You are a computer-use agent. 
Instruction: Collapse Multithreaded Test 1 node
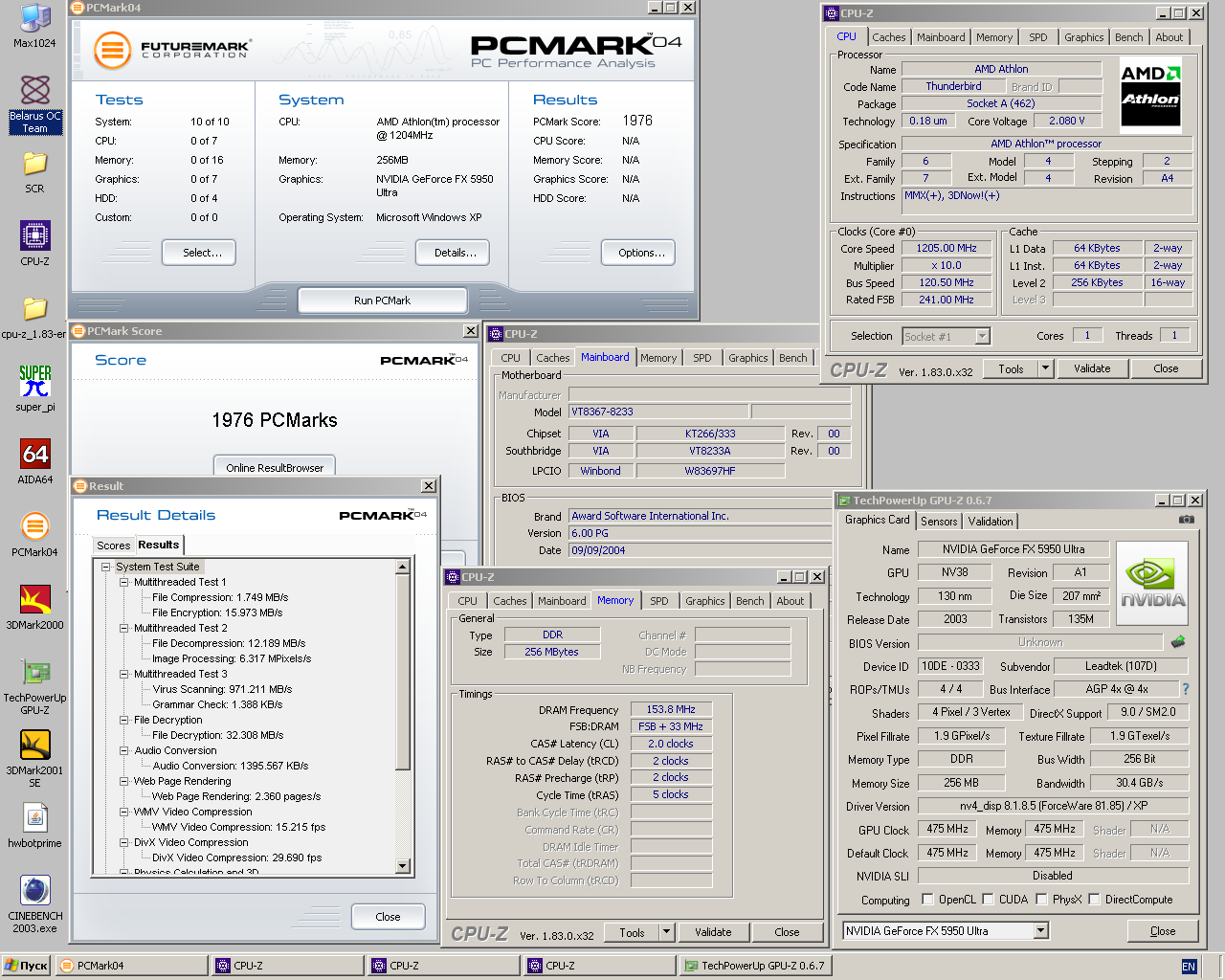[x=123, y=582]
